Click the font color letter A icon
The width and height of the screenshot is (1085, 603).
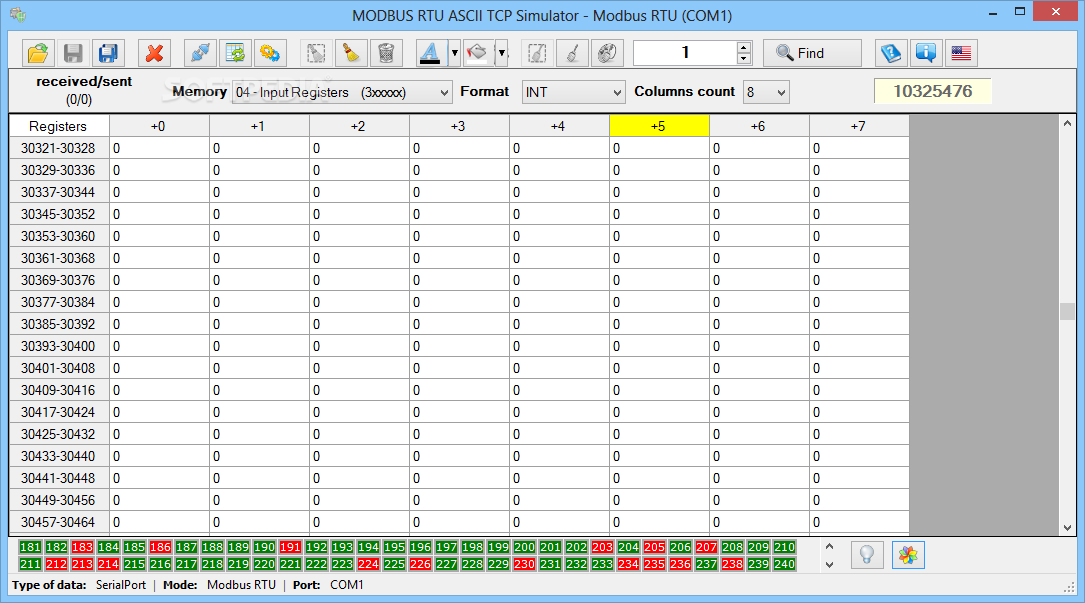(x=430, y=53)
